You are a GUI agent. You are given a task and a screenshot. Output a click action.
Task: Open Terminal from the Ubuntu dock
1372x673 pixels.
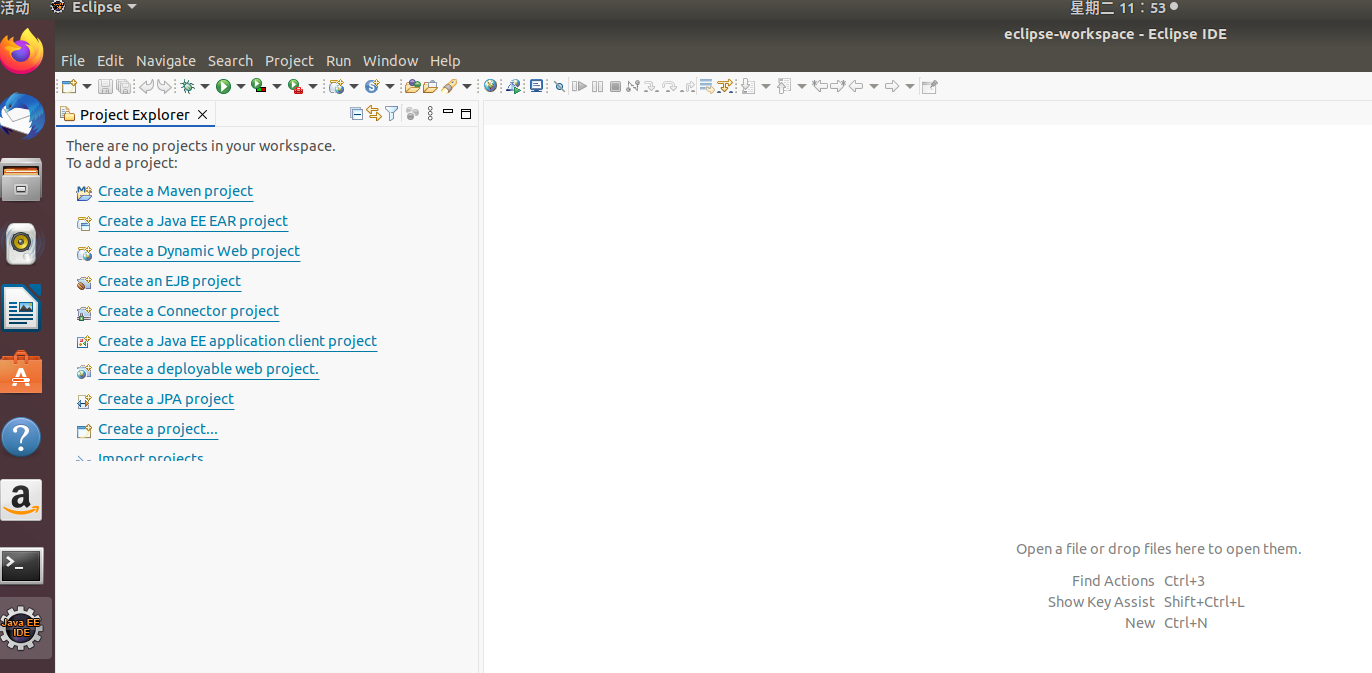22,566
